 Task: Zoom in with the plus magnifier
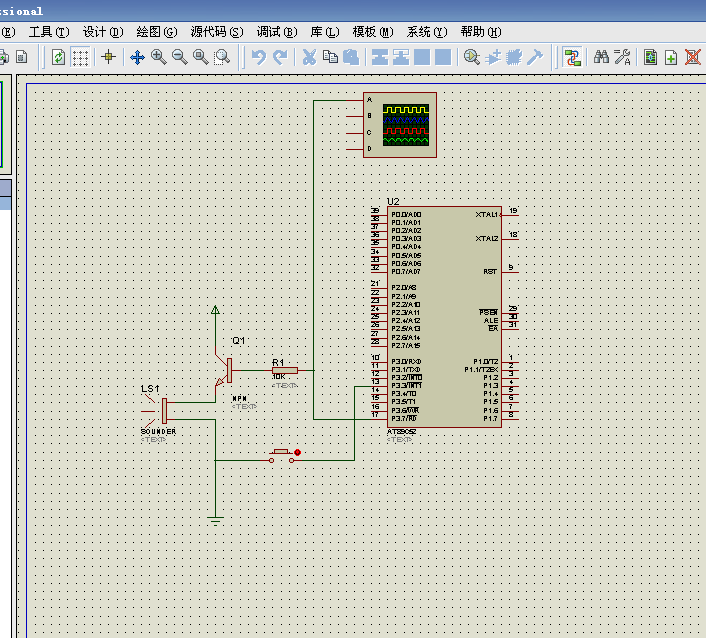(158, 57)
